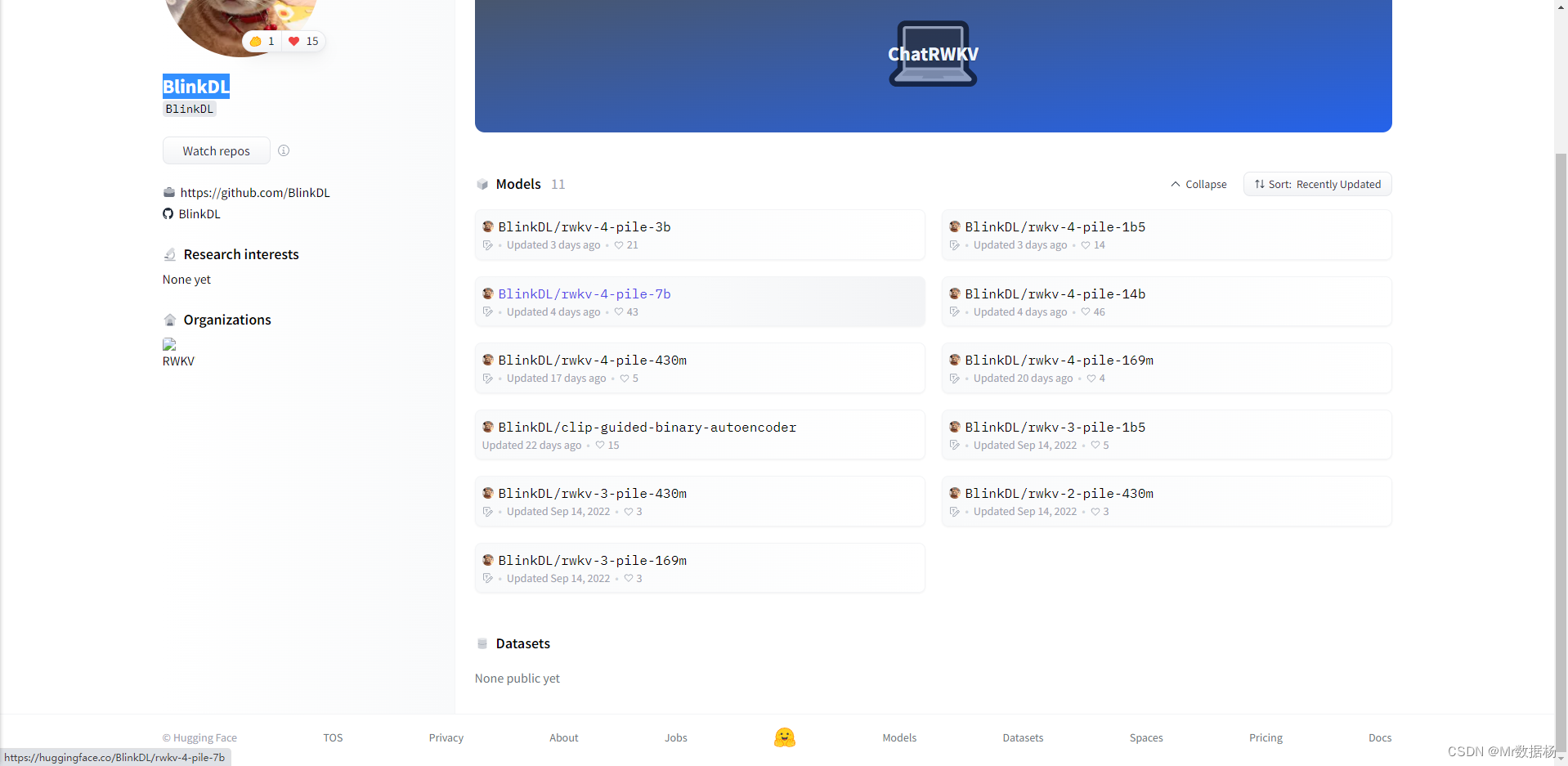1568x766 pixels.
Task: Click the heart reaction with 15
Action: (x=303, y=41)
